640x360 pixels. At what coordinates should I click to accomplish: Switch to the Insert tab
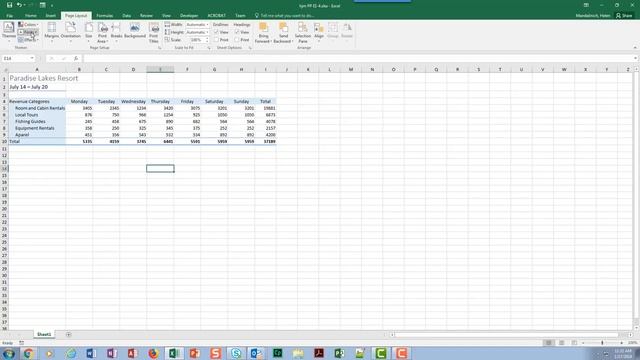pos(51,16)
